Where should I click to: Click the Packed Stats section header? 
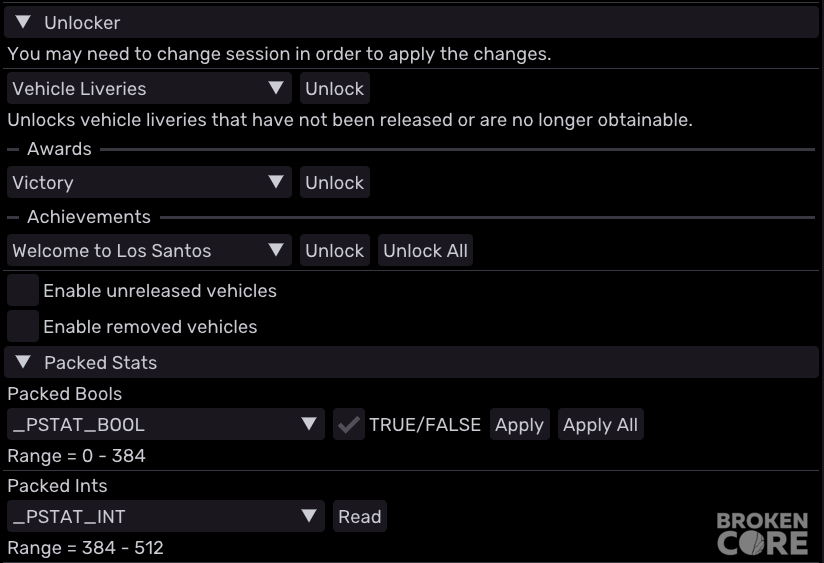coord(411,362)
